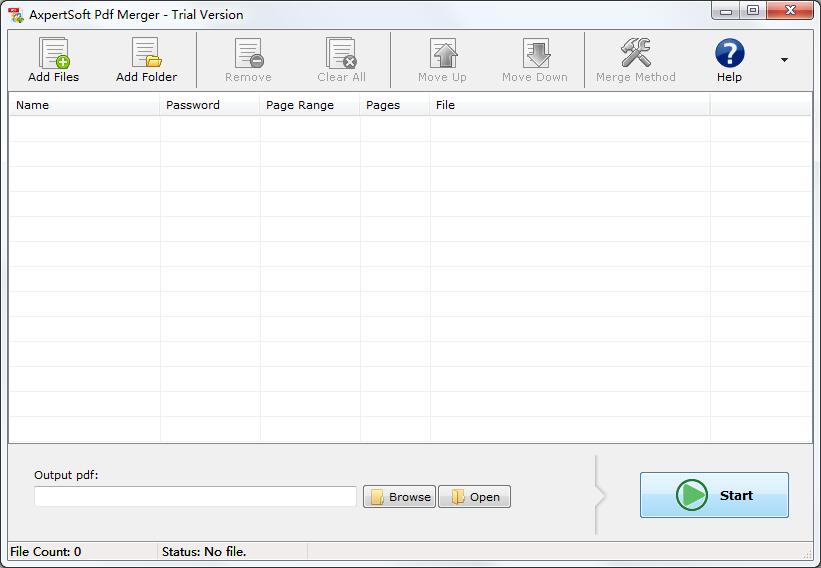The width and height of the screenshot is (821, 568).
Task: Click the Clear All toolbar icon
Action: click(341, 53)
